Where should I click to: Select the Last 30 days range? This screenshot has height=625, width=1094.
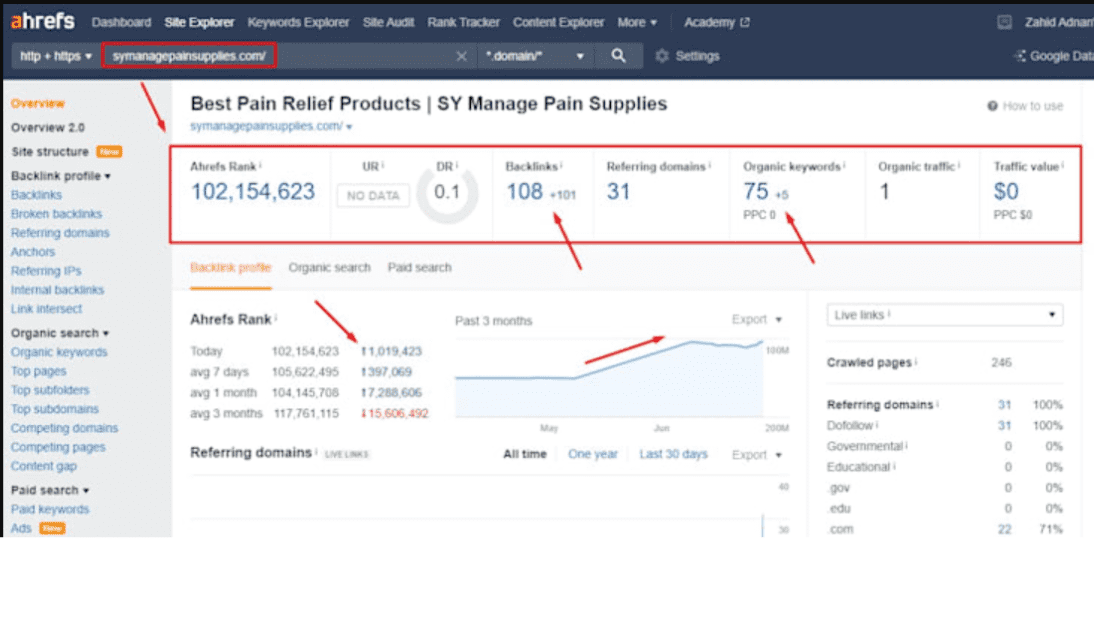673,454
